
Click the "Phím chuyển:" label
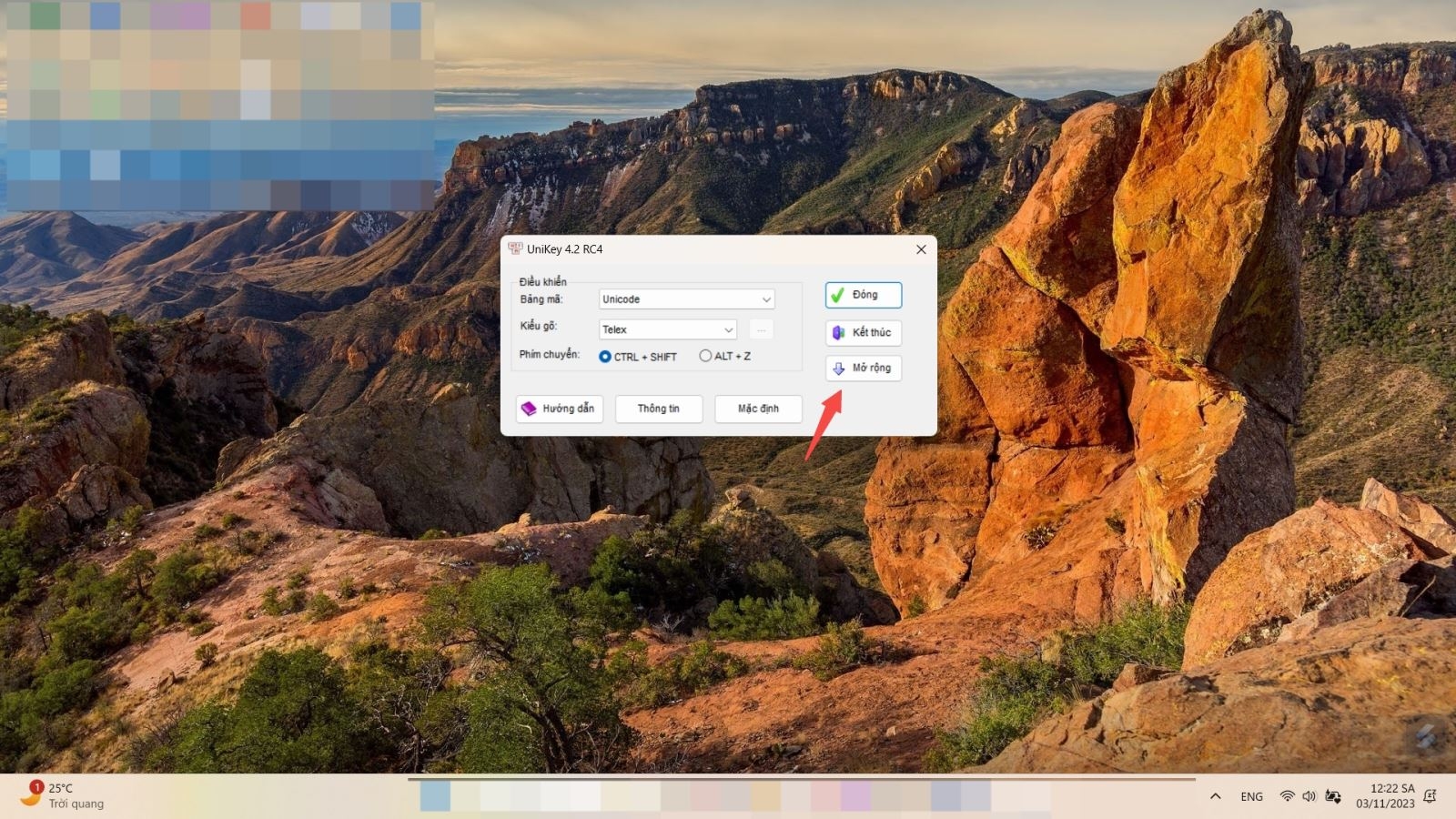coord(549,355)
